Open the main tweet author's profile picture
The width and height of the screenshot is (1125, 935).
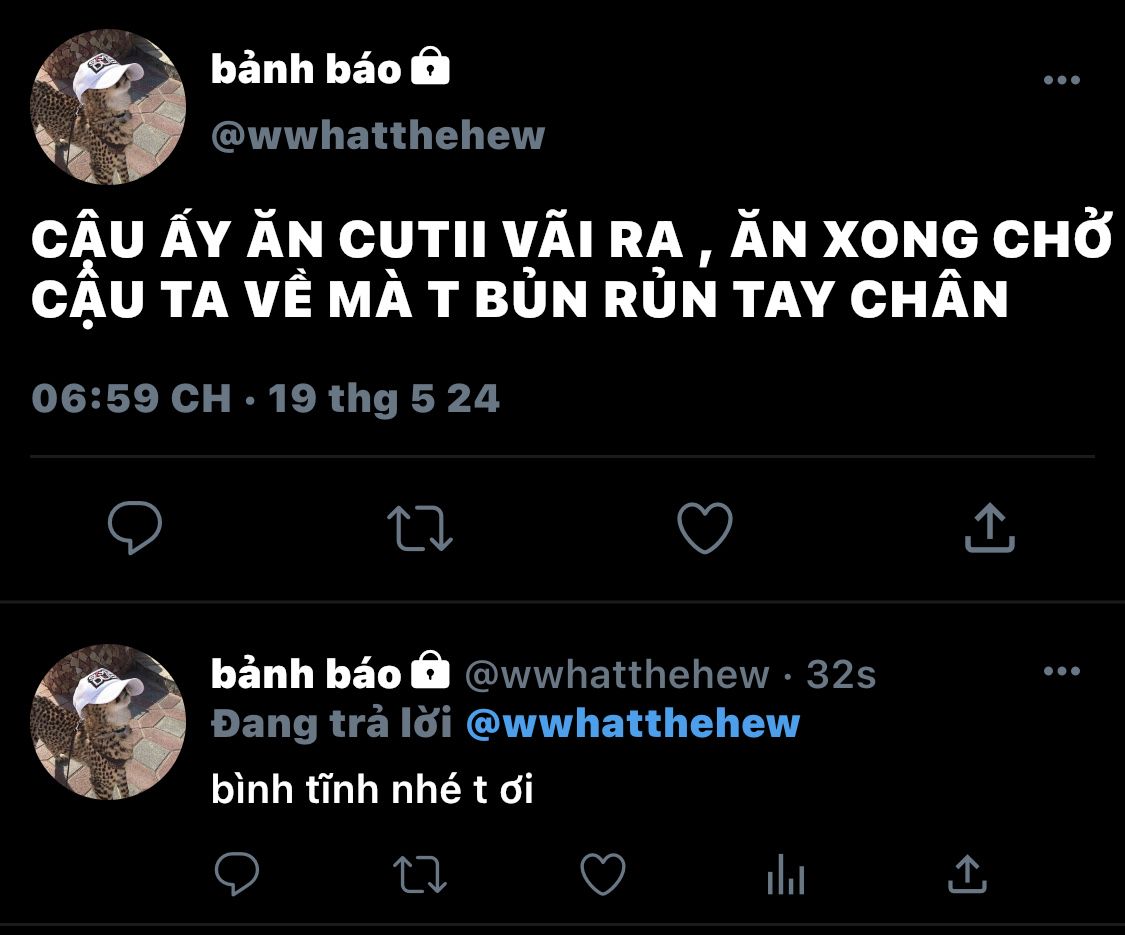108,107
